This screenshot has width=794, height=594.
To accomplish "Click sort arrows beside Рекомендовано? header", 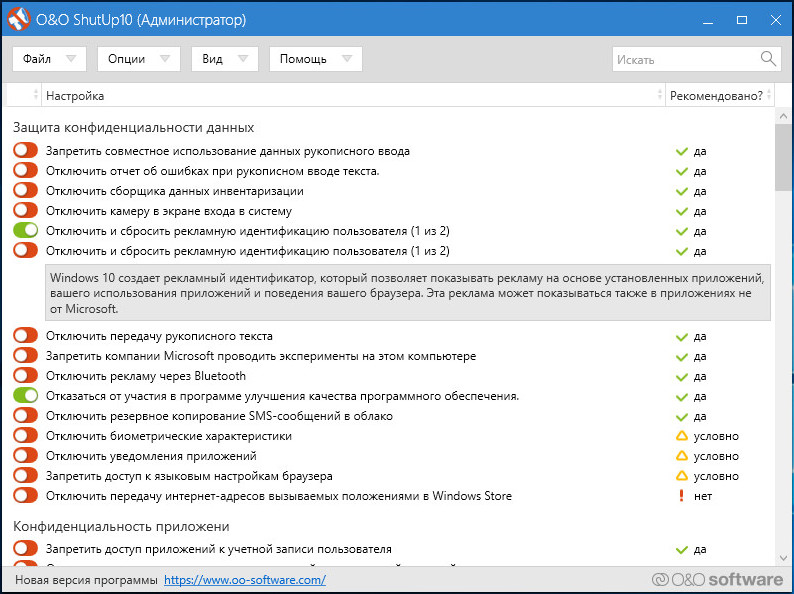I will pos(769,95).
